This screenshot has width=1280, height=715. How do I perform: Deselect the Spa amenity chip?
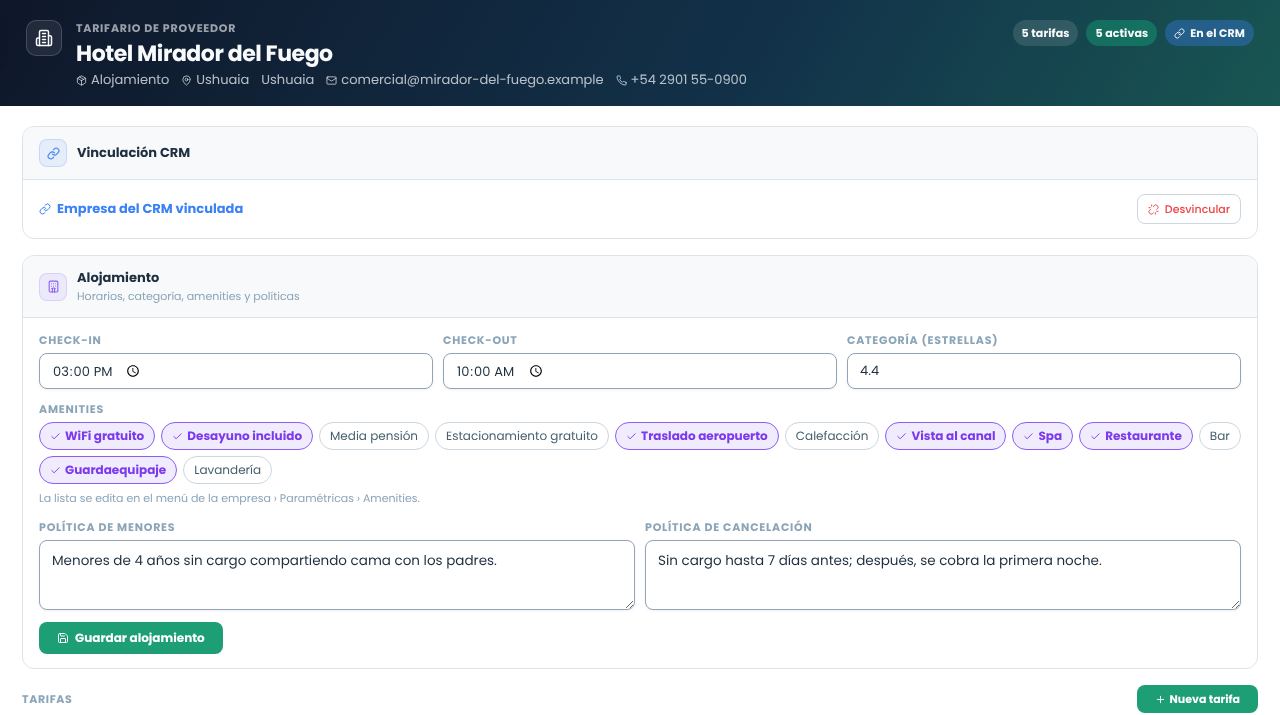point(1043,436)
